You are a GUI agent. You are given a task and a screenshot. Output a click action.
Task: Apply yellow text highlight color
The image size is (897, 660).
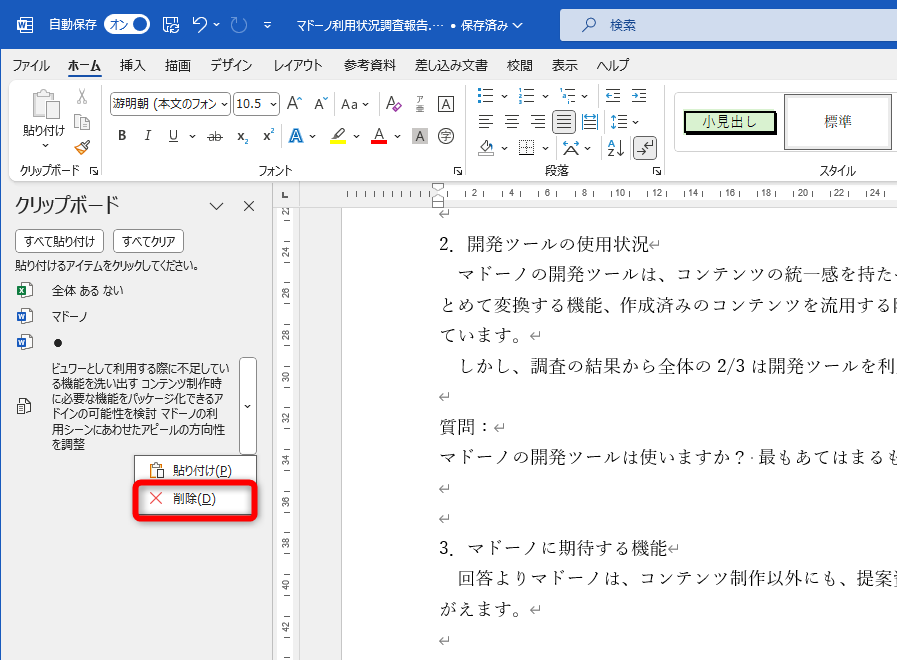[339, 136]
